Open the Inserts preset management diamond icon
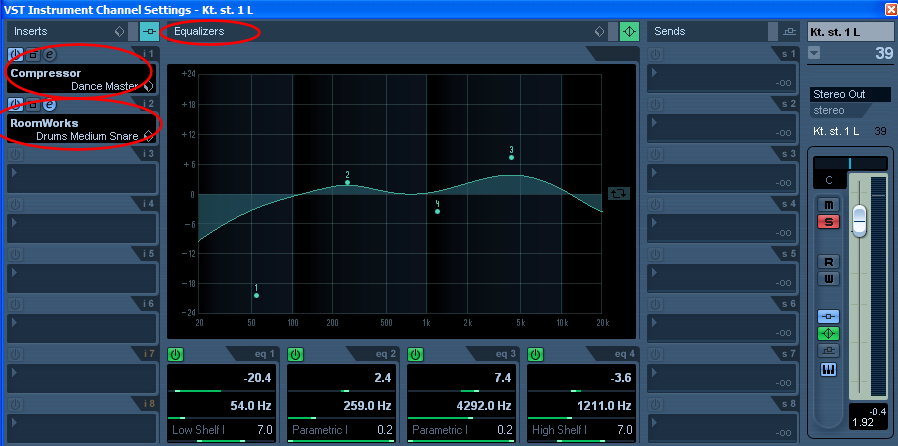Screen dimensions: 898x446 click(x=119, y=31)
